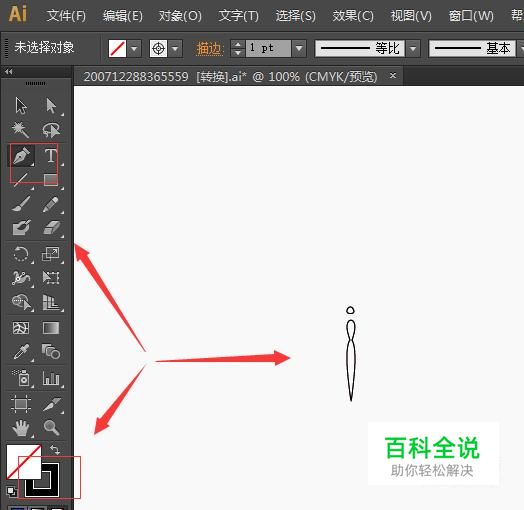Click the Fill color box in toolbox

[x=23, y=461]
